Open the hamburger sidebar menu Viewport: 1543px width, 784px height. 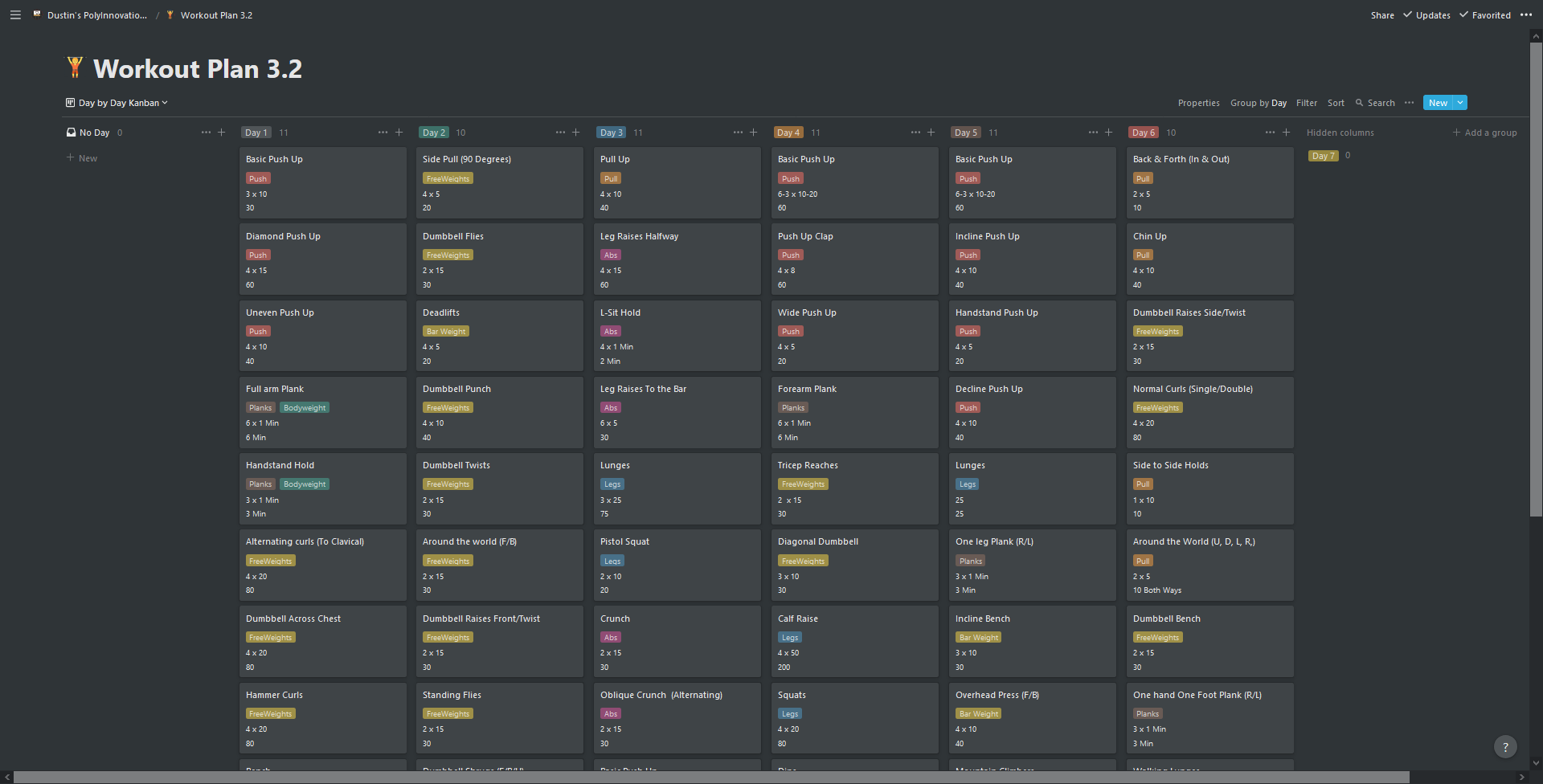point(15,15)
